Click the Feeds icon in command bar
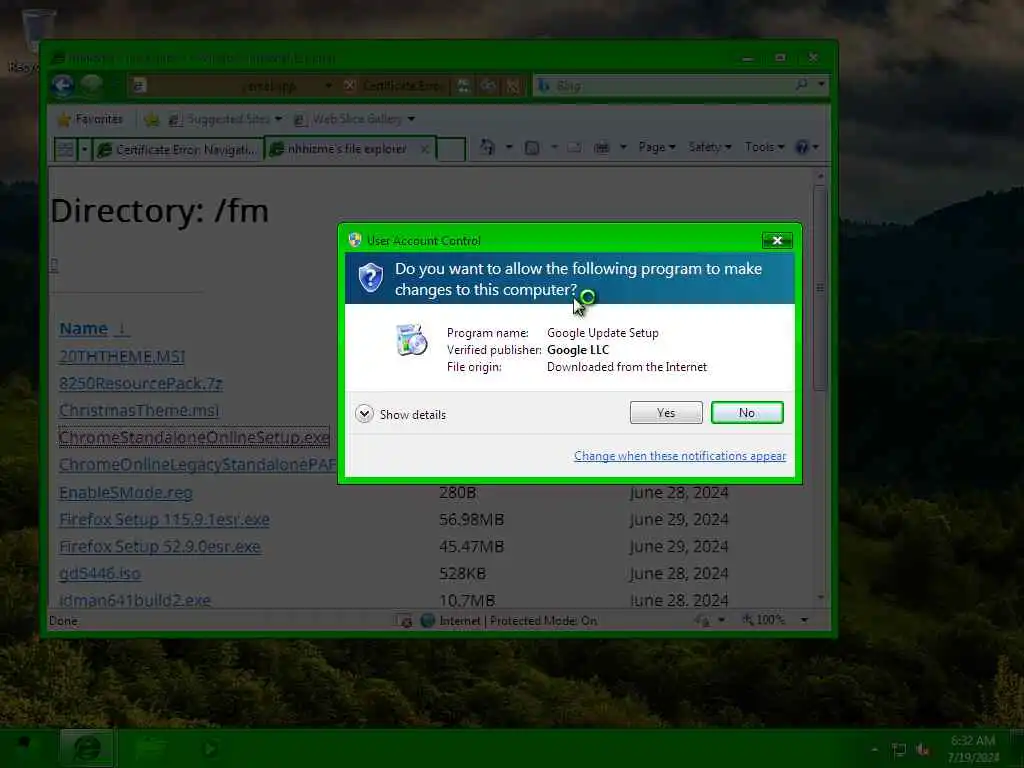Screen dimensions: 1024x768 coord(532,148)
